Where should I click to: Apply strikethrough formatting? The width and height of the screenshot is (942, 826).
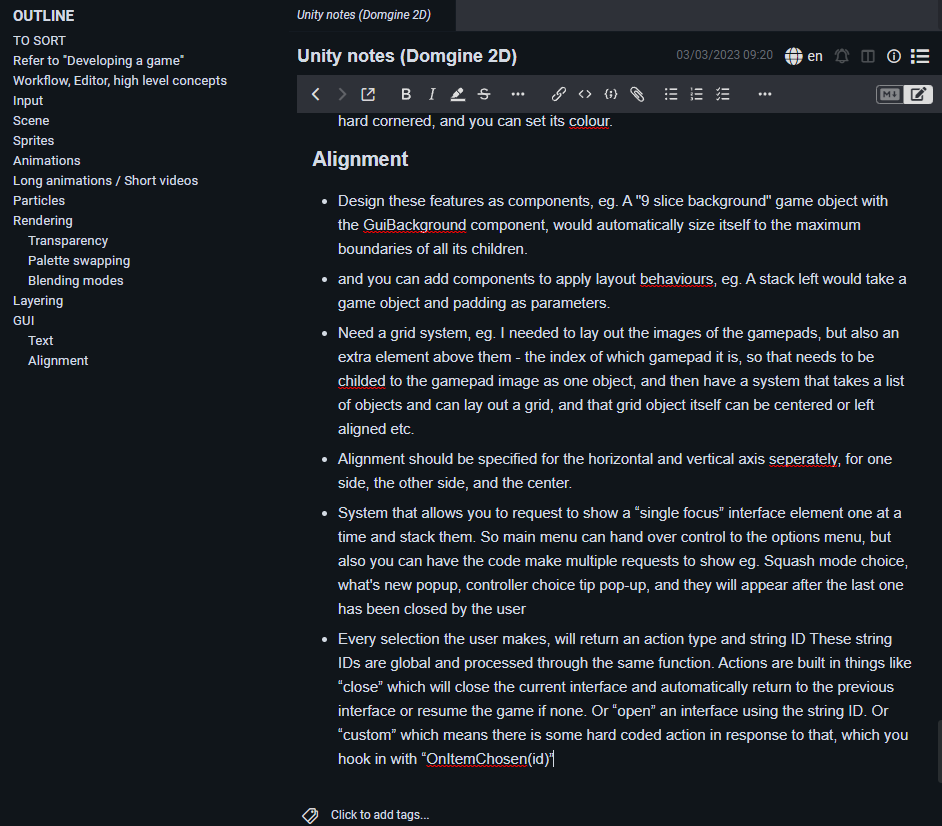[x=484, y=94]
